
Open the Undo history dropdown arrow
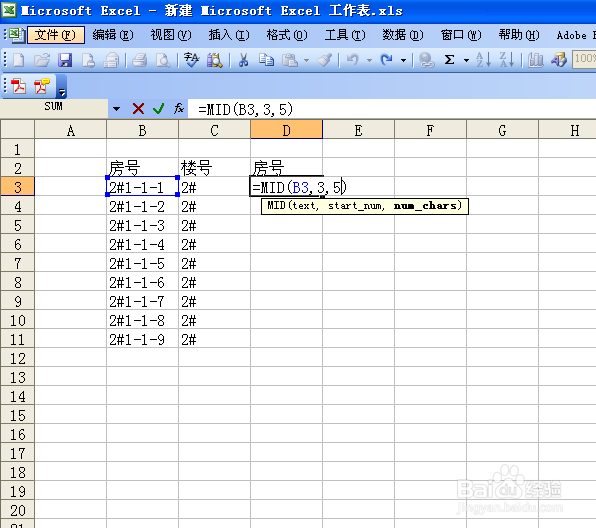(369, 60)
